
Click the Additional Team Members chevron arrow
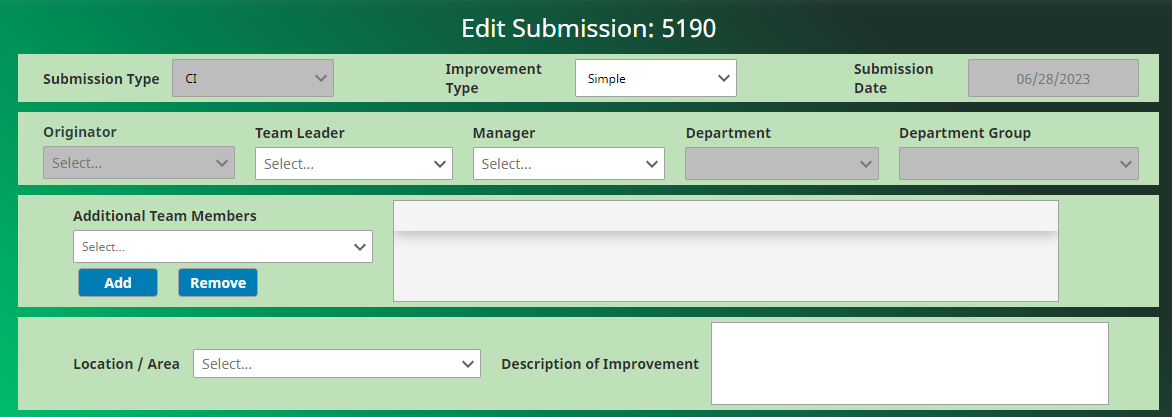360,247
